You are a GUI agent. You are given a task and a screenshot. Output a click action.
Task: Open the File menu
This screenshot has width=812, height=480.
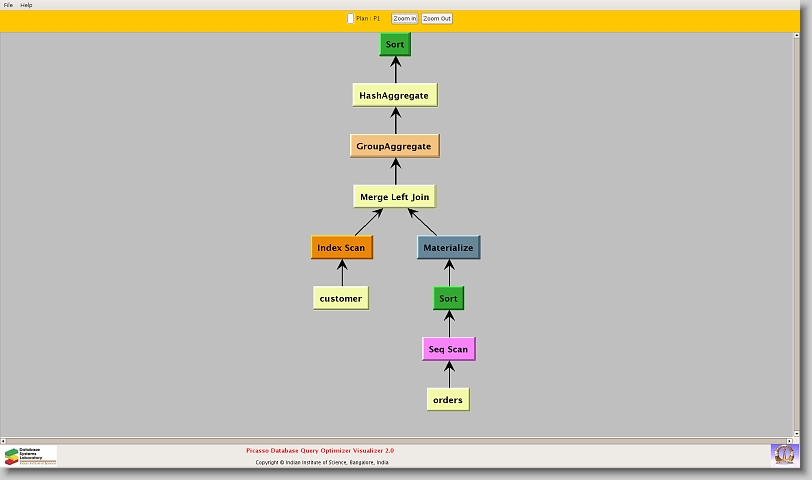coord(8,5)
